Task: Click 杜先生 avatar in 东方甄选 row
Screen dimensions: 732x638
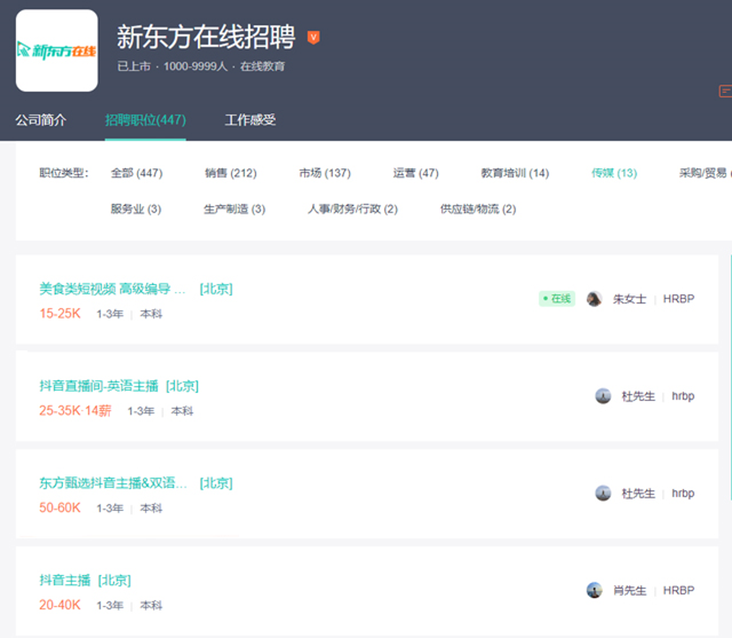Action: point(603,493)
